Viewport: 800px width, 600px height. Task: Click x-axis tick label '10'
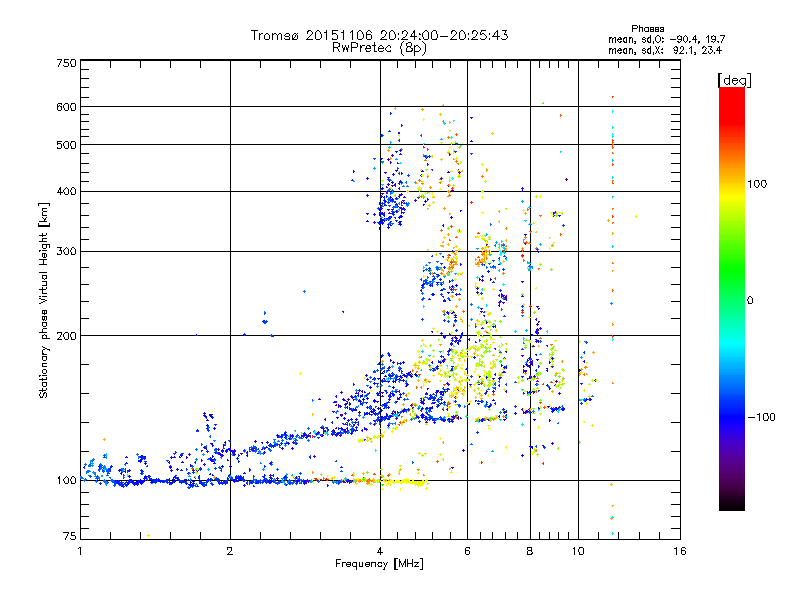(x=578, y=551)
